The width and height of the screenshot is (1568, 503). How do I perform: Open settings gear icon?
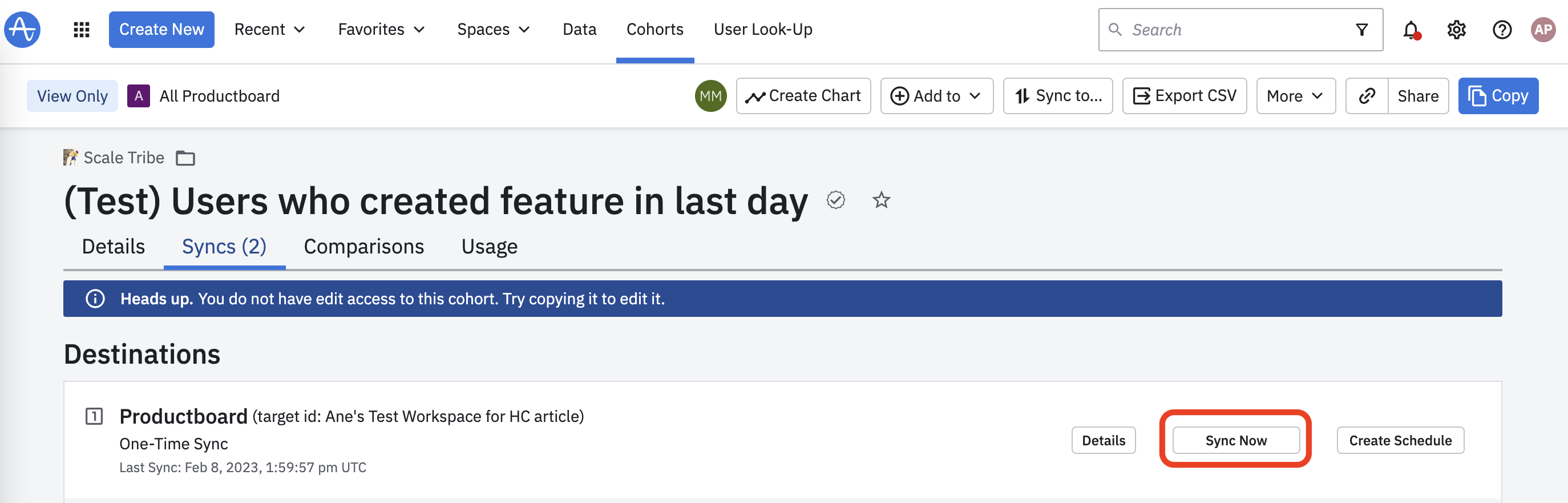[1457, 30]
